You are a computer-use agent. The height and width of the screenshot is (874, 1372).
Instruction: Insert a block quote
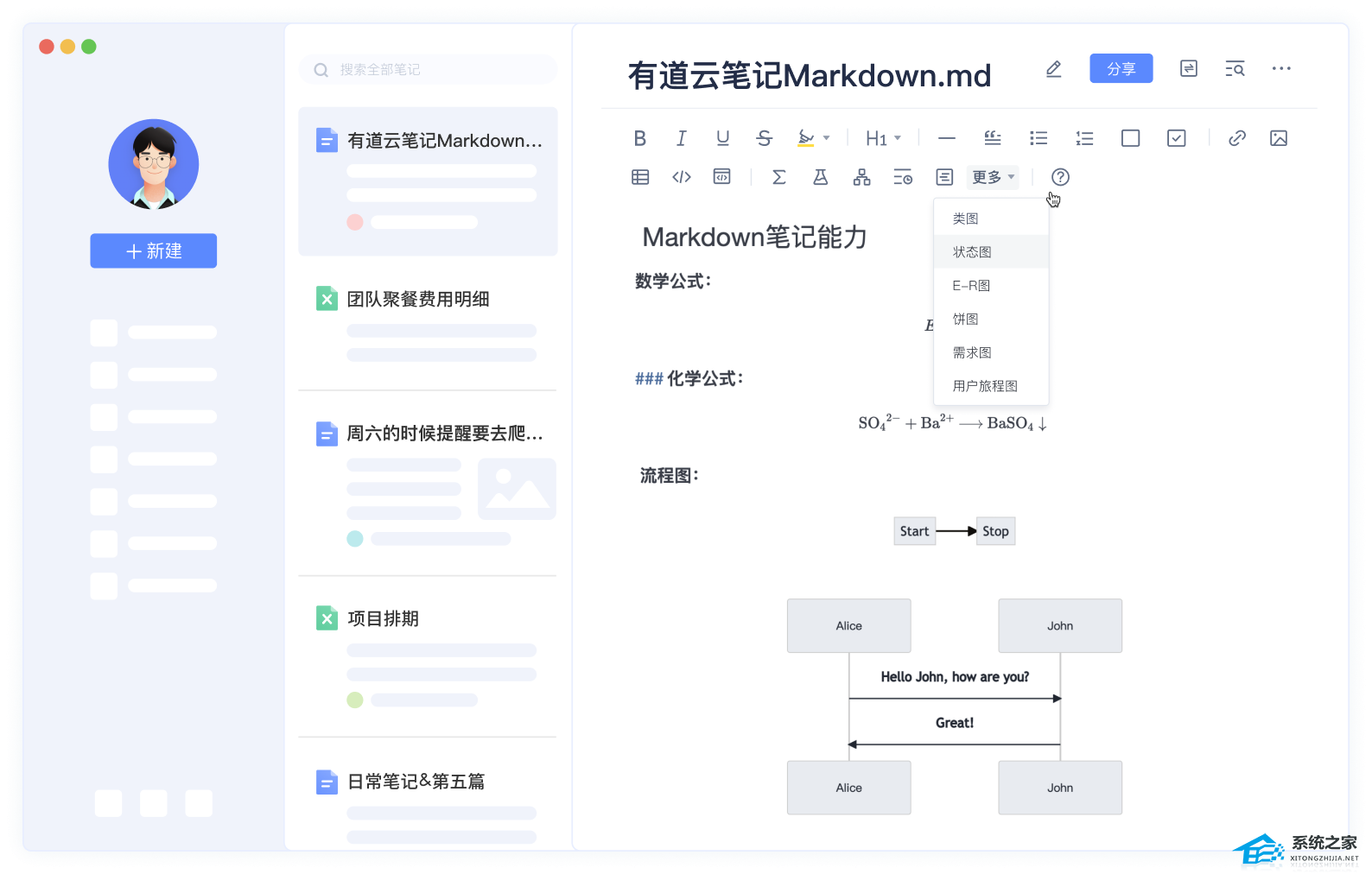993,138
